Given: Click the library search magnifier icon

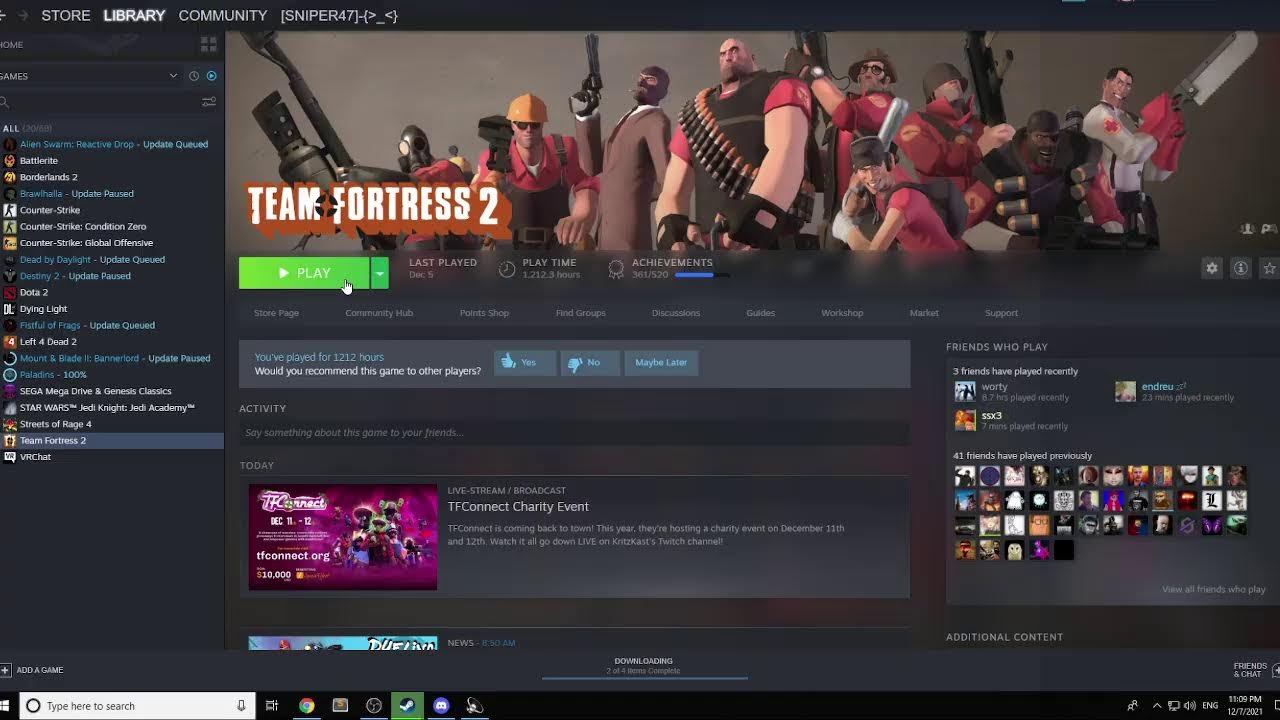Looking at the screenshot, I should pyautogui.click(x=5, y=102).
